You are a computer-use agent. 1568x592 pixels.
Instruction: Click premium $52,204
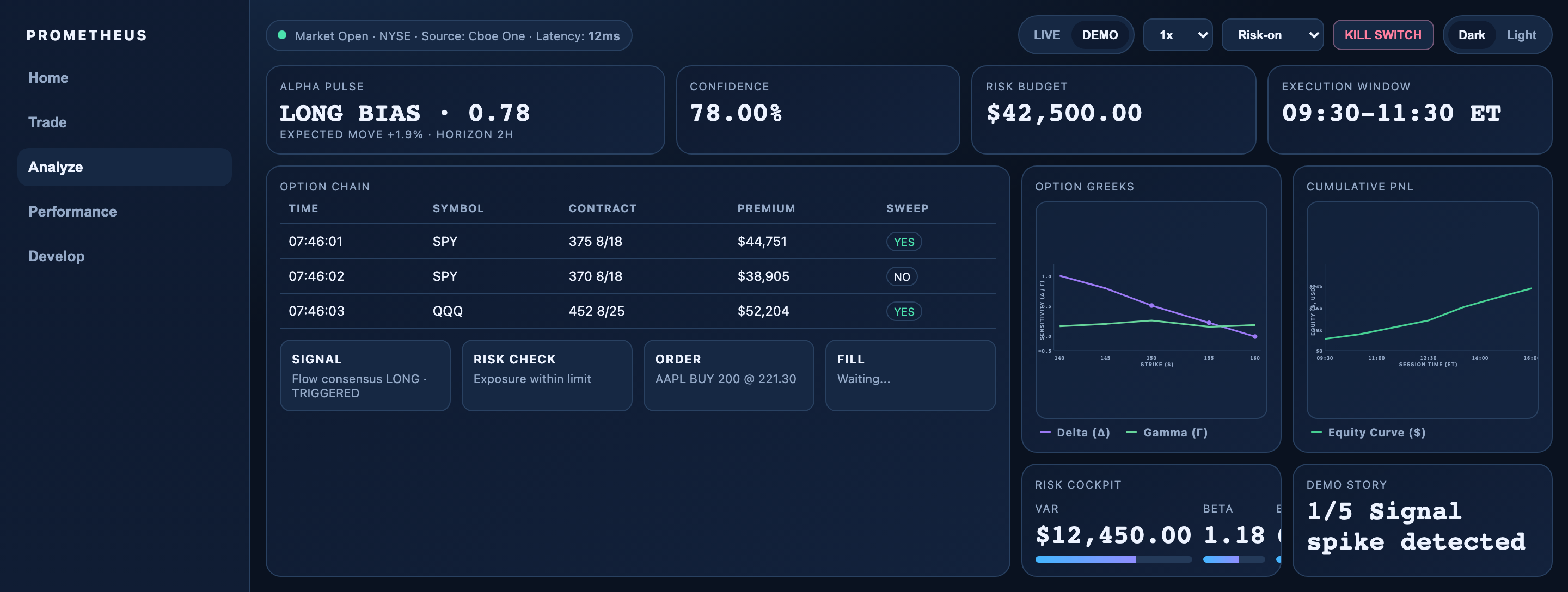point(763,311)
